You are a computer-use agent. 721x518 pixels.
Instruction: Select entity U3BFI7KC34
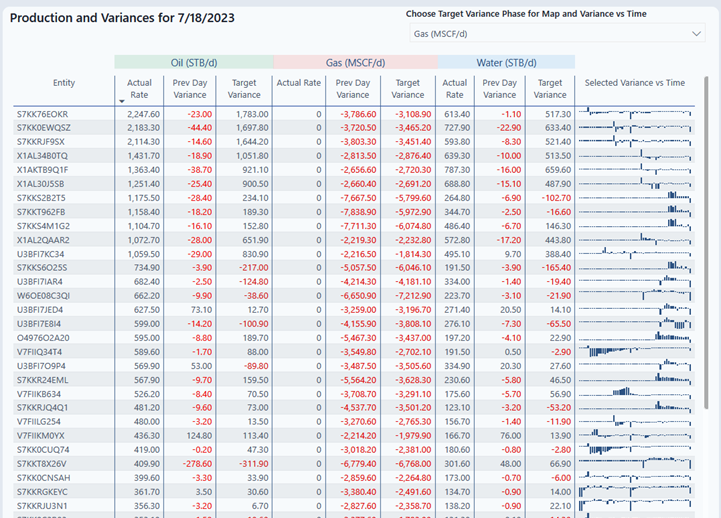(x=40, y=254)
